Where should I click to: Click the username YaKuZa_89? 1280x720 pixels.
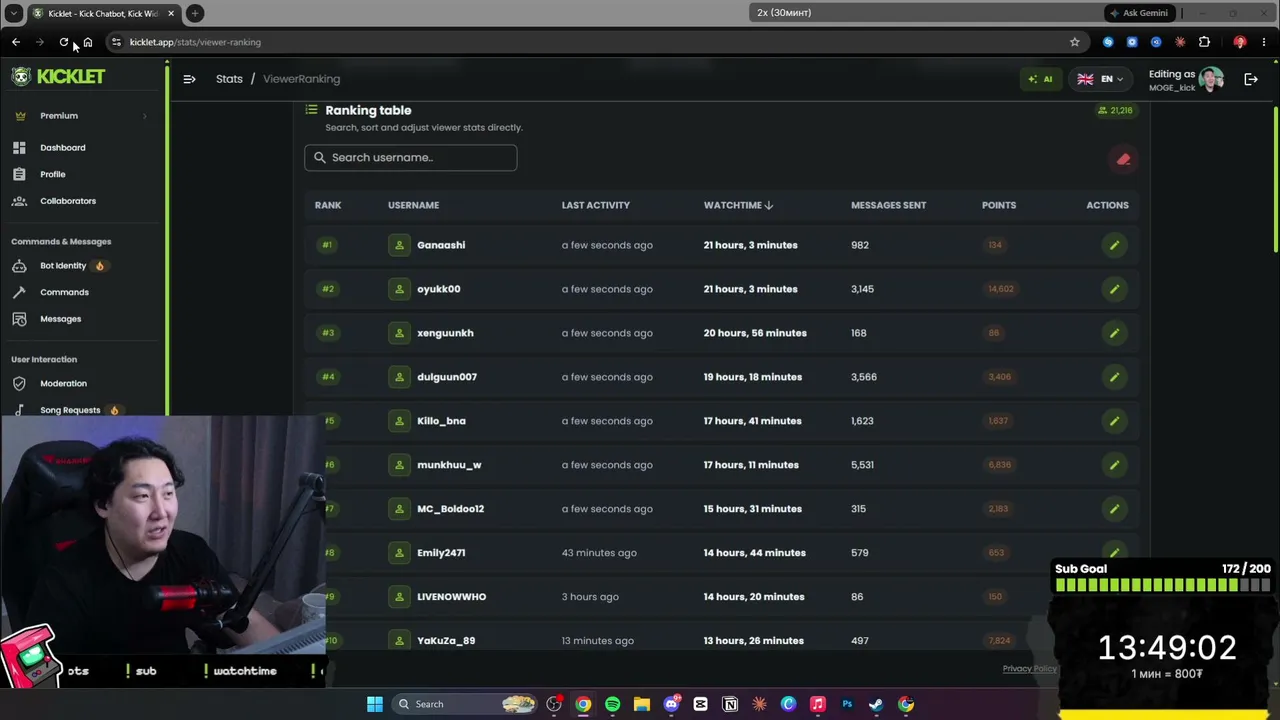pos(446,641)
